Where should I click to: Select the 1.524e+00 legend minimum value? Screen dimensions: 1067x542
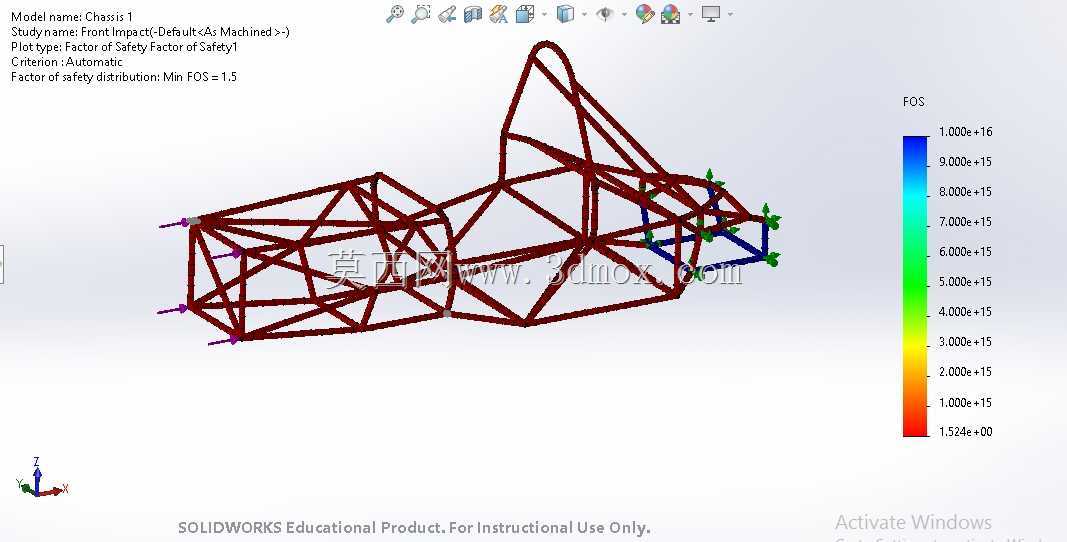point(965,432)
